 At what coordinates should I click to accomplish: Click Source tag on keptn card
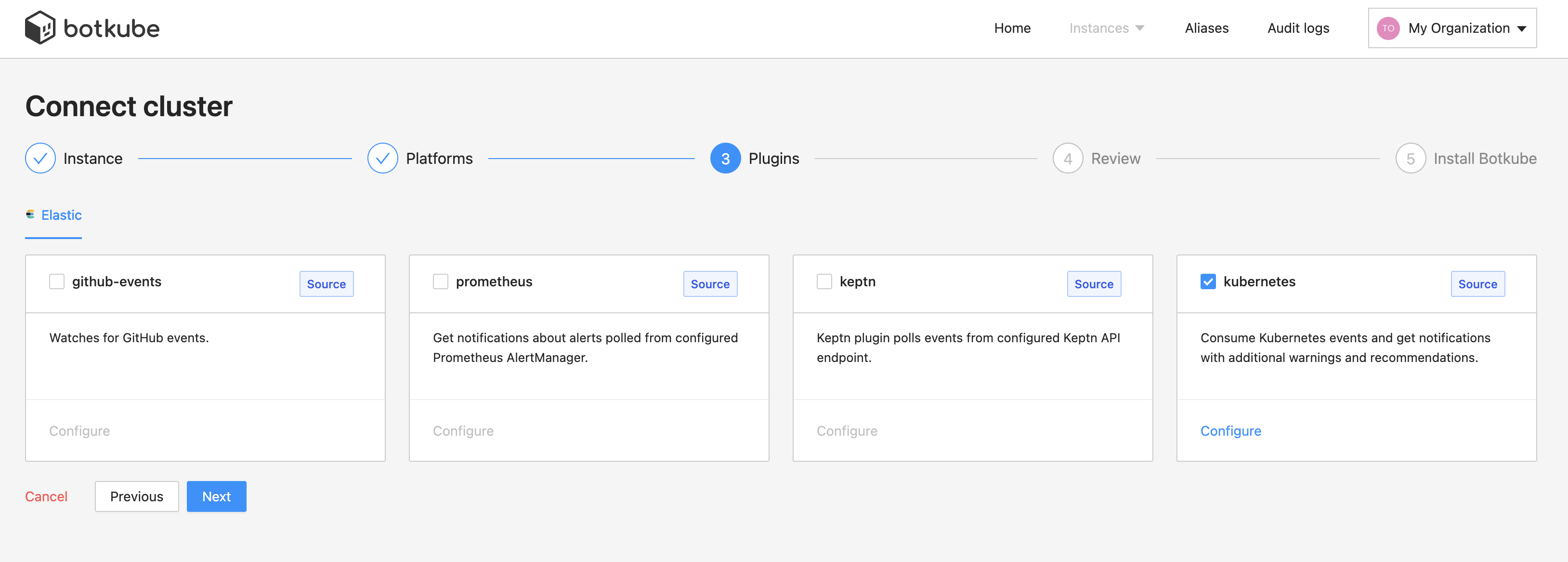[x=1094, y=284]
